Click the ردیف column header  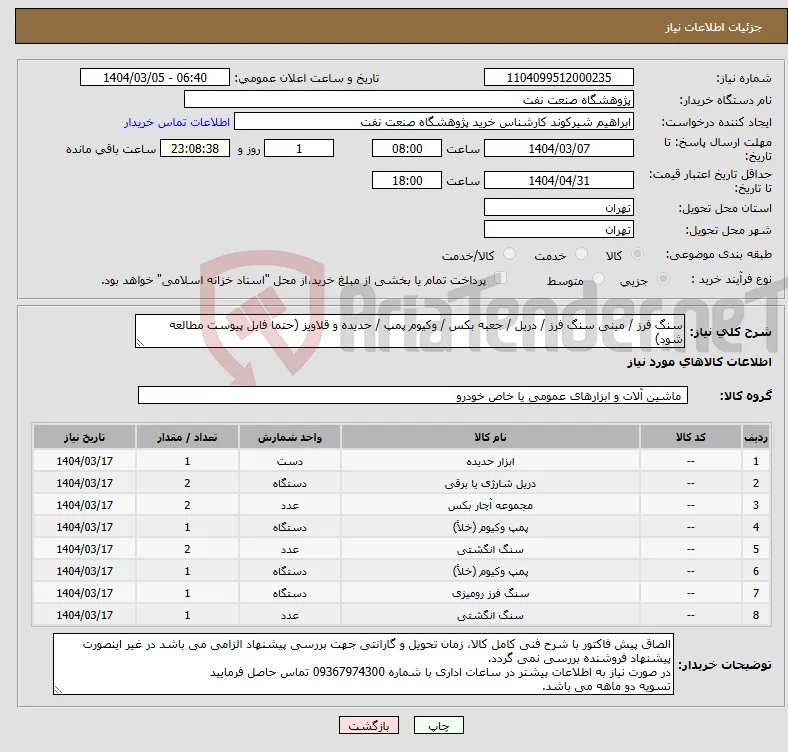pos(755,437)
